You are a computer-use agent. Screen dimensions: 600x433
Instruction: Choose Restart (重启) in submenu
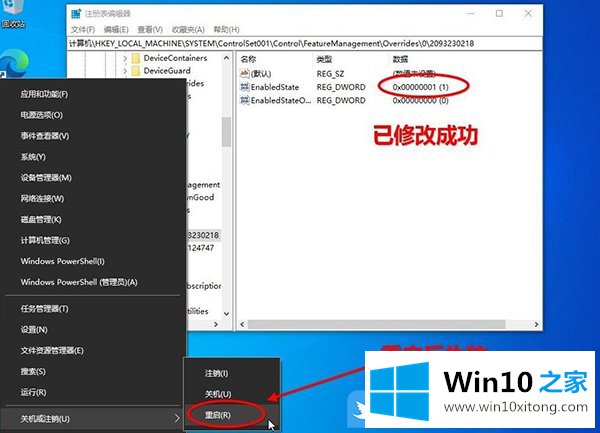coord(232,415)
